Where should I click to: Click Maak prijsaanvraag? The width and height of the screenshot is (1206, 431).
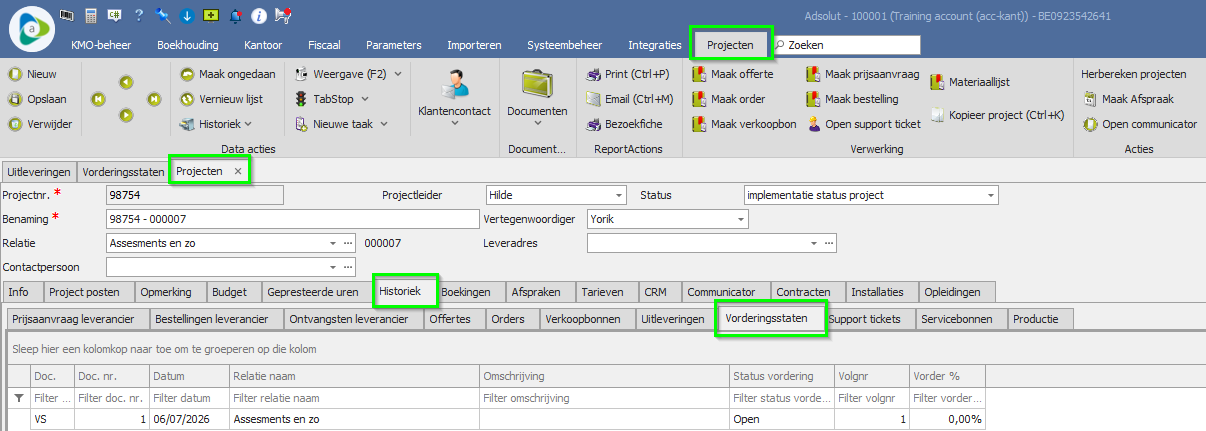[x=864, y=74]
